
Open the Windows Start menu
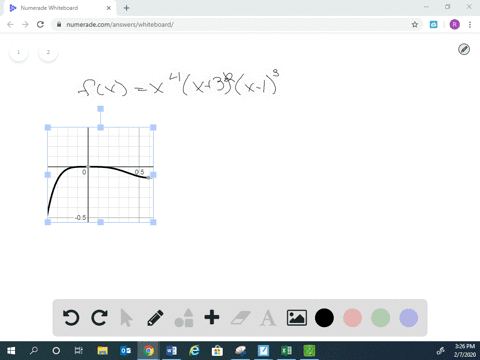pos(11,351)
